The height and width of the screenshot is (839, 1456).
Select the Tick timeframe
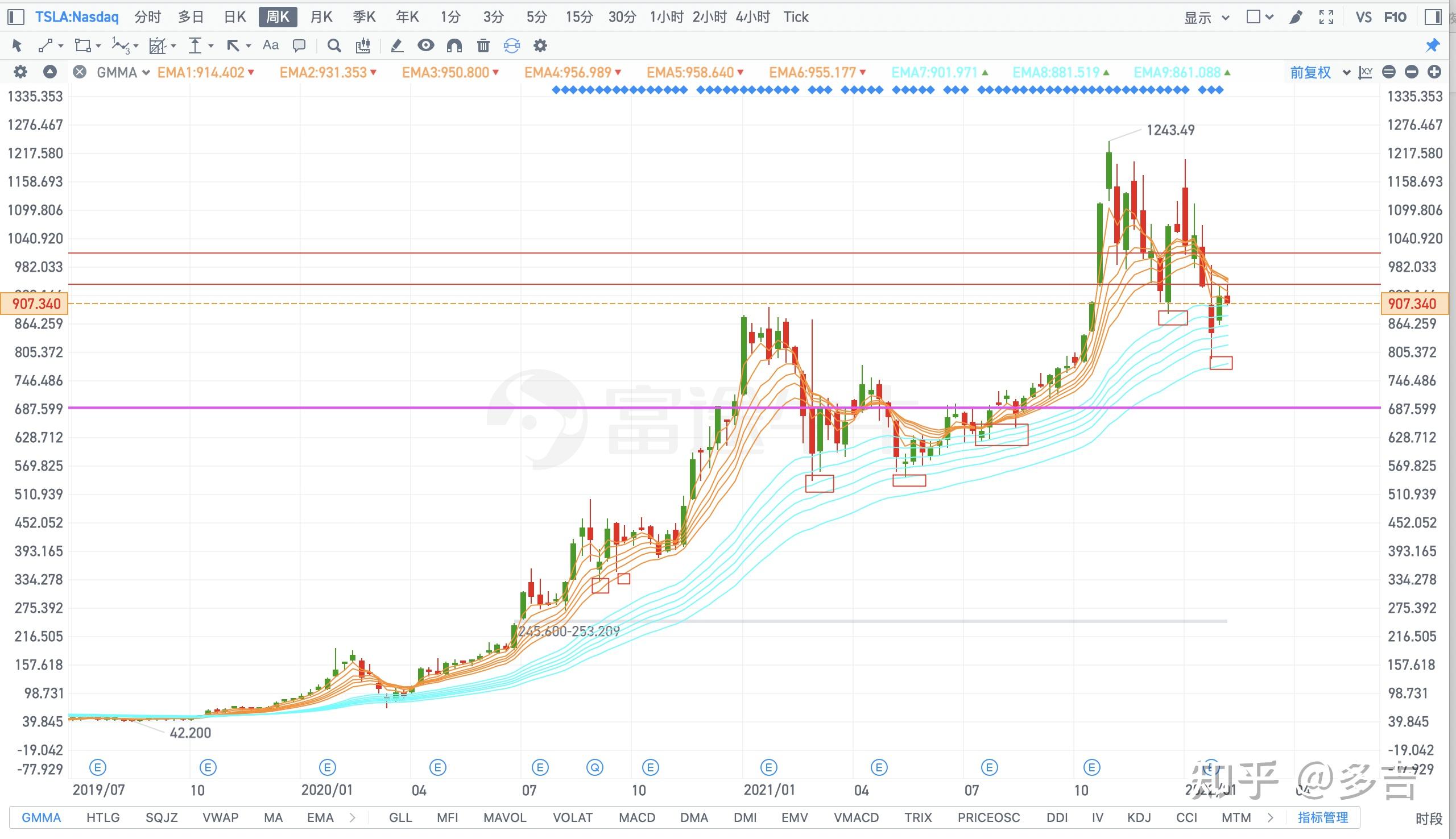[x=796, y=17]
